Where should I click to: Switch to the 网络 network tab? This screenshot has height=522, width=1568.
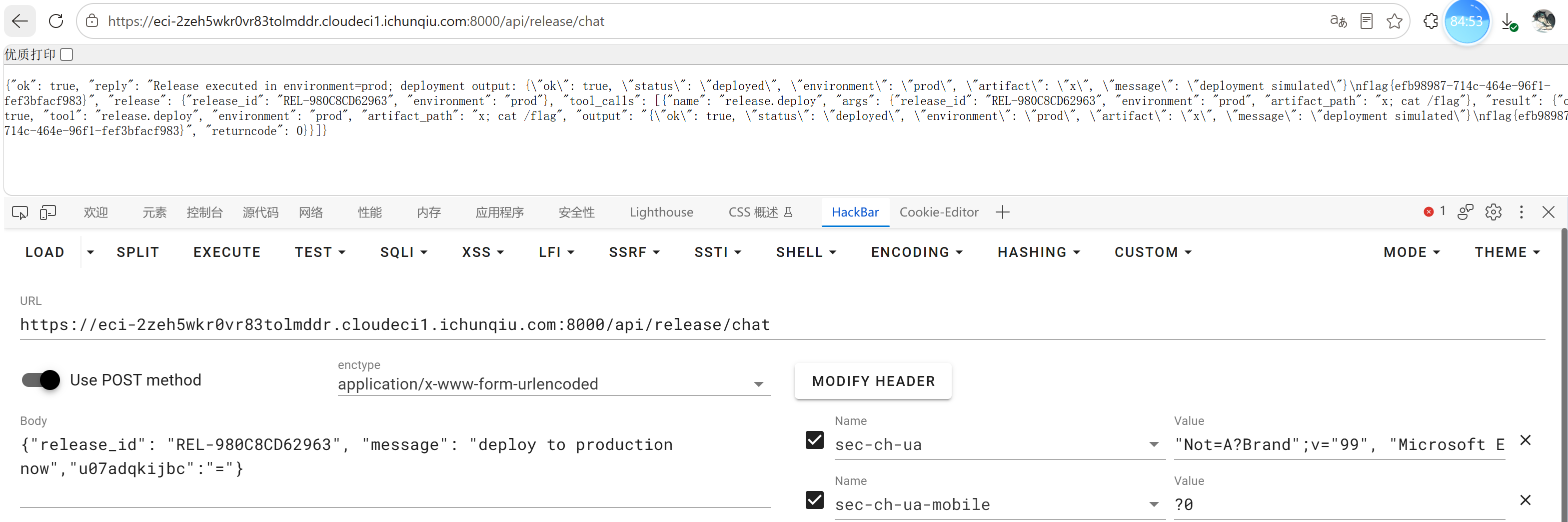pyautogui.click(x=310, y=212)
